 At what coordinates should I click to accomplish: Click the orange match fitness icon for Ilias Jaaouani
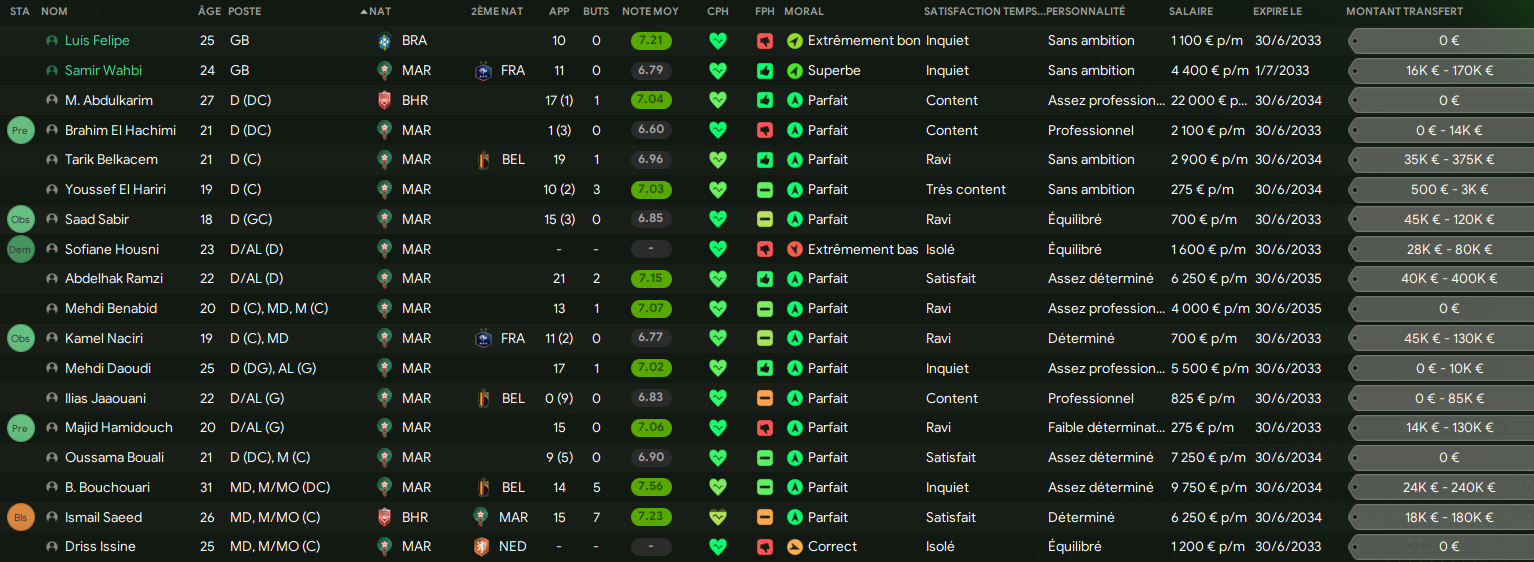click(x=765, y=398)
